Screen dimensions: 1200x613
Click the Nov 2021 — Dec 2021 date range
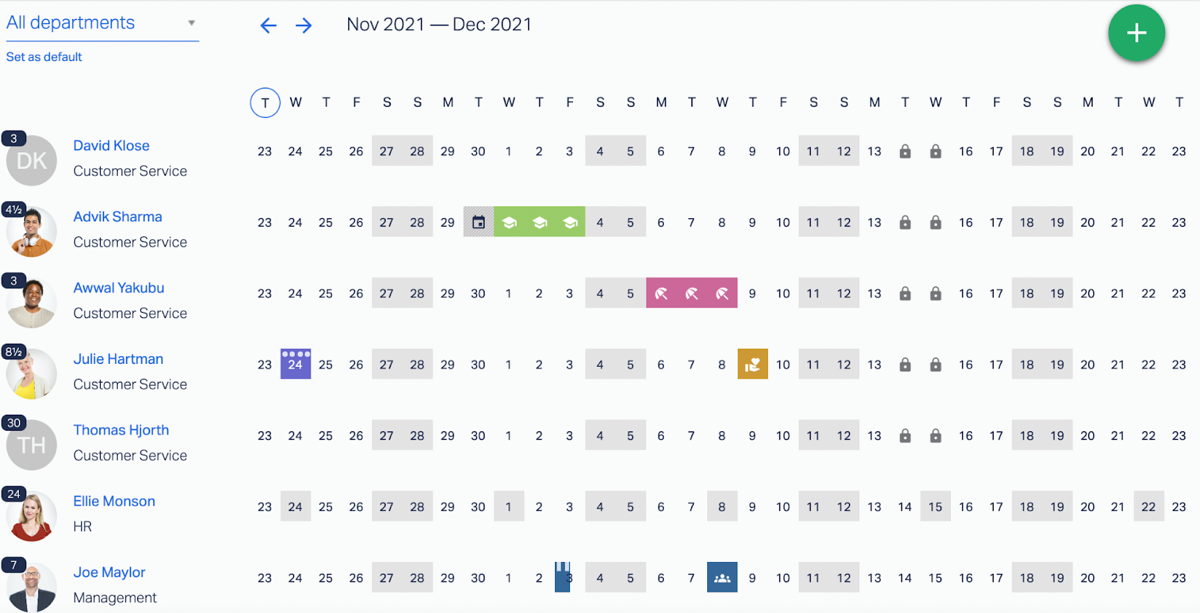click(x=439, y=25)
